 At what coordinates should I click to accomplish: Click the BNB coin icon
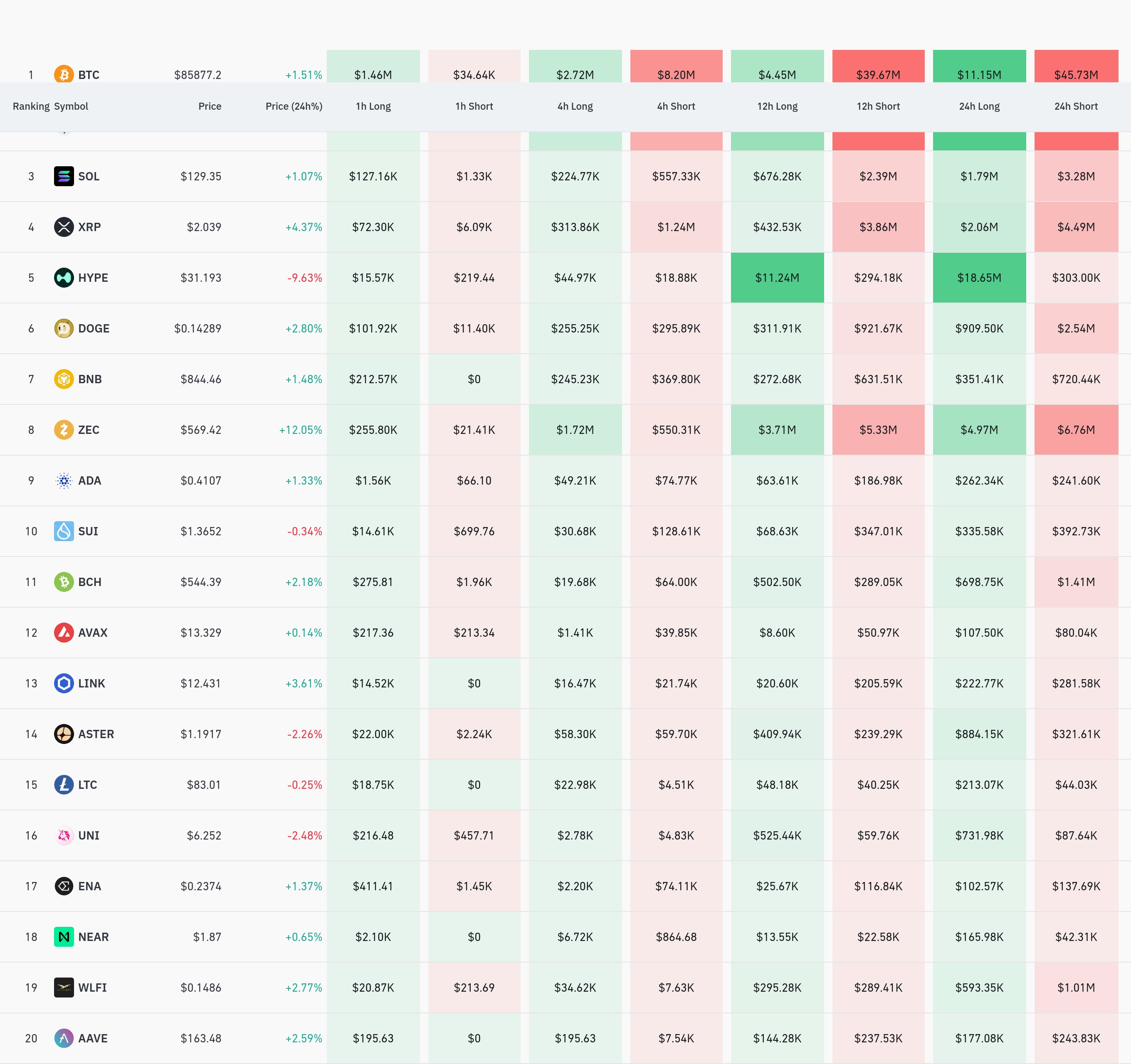click(64, 379)
